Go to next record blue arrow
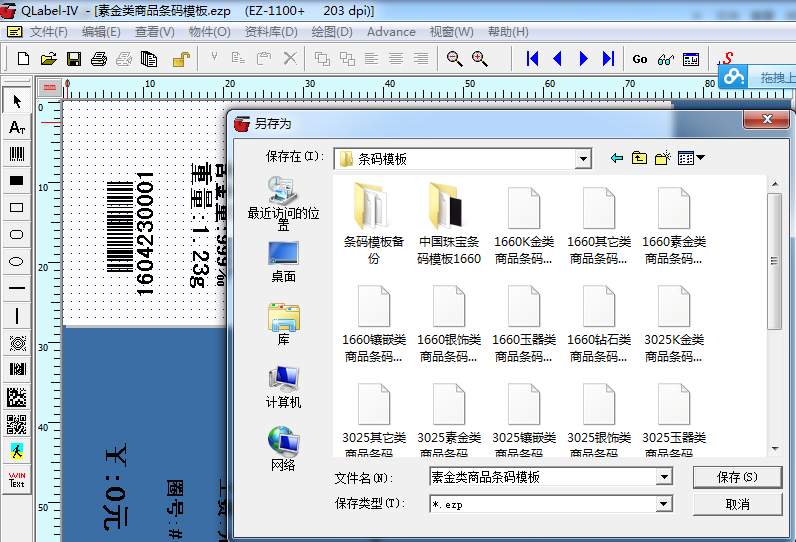 (x=583, y=59)
